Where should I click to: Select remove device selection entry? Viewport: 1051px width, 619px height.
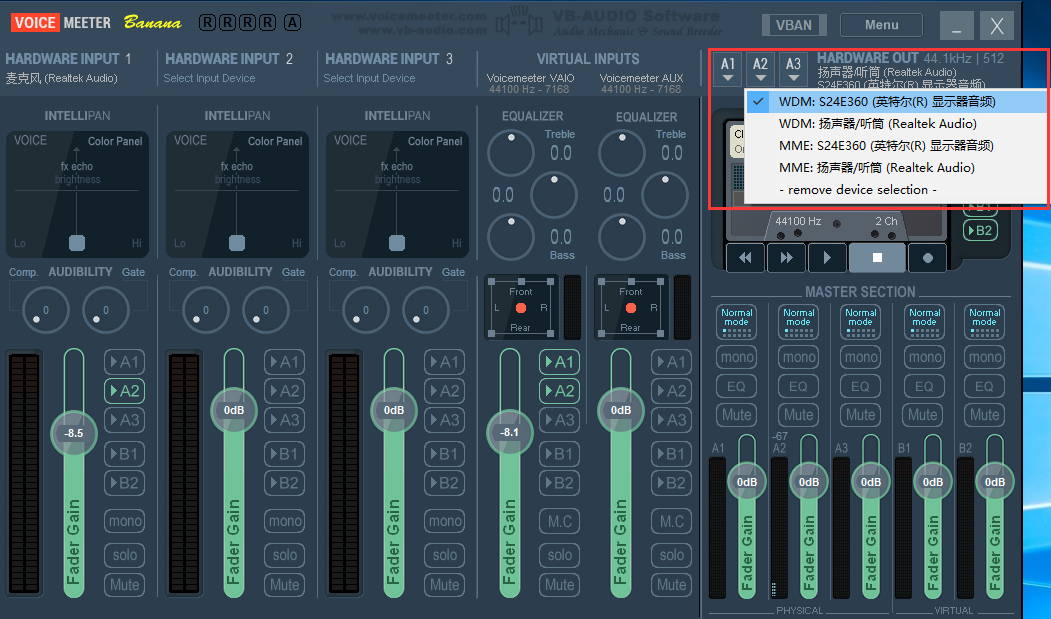896,190
